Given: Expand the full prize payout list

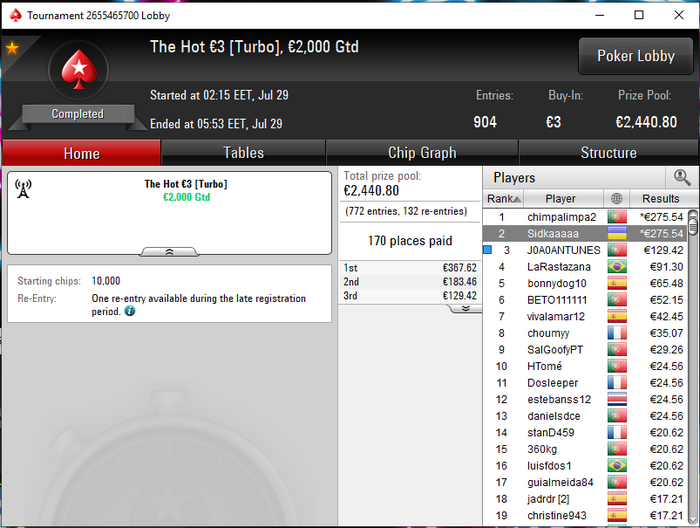Looking at the screenshot, I should (x=466, y=308).
